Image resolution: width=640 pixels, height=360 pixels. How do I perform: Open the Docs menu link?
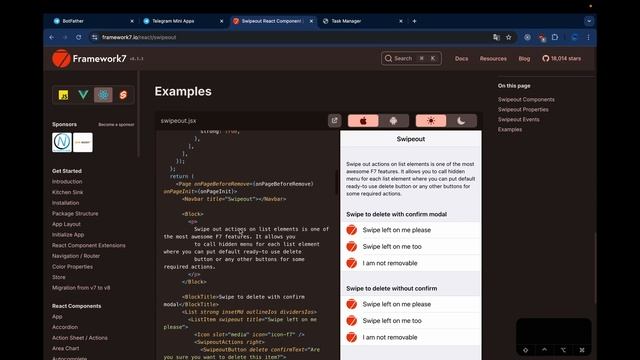tap(462, 58)
